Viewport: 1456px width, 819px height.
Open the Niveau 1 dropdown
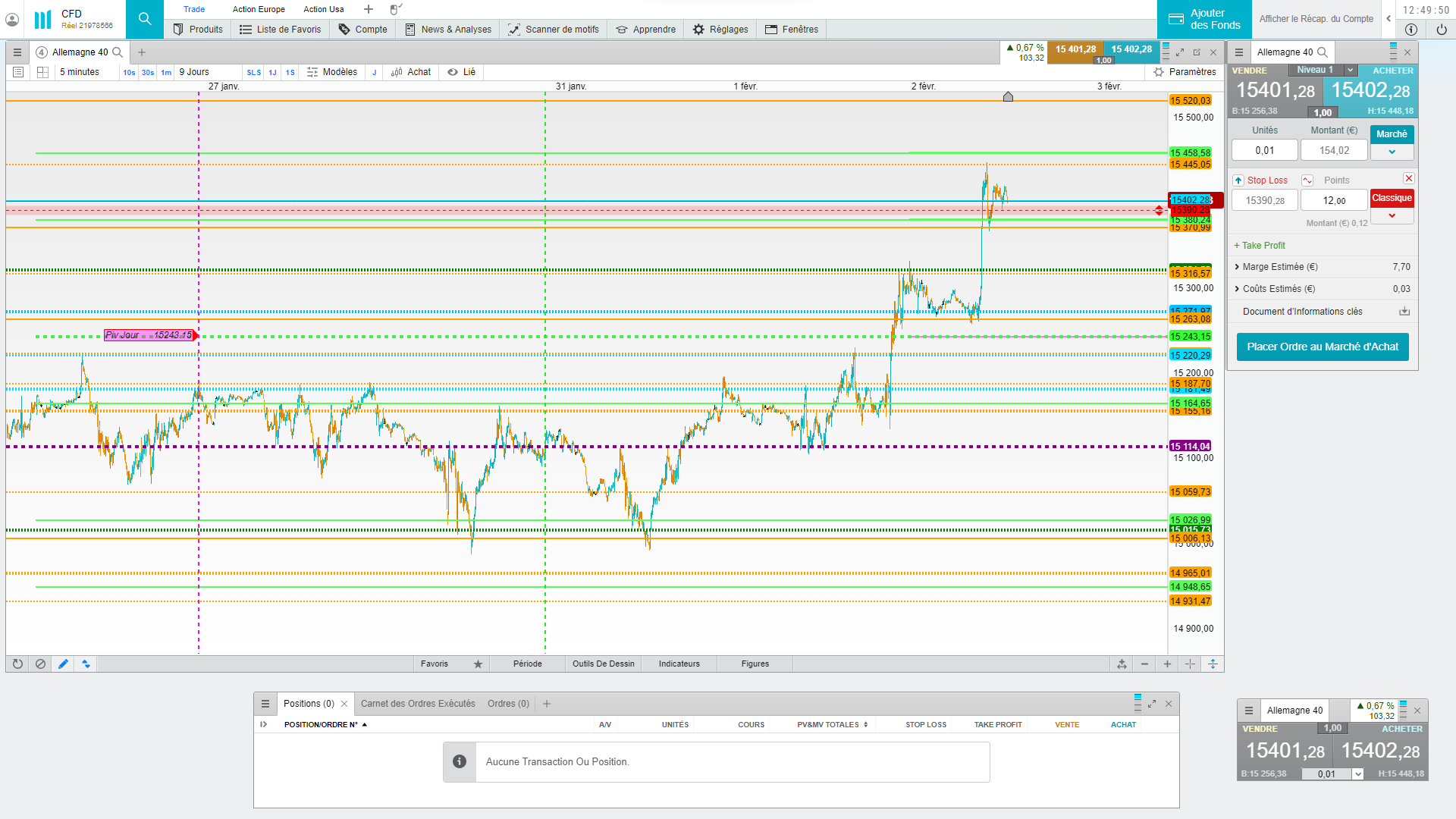(1351, 70)
